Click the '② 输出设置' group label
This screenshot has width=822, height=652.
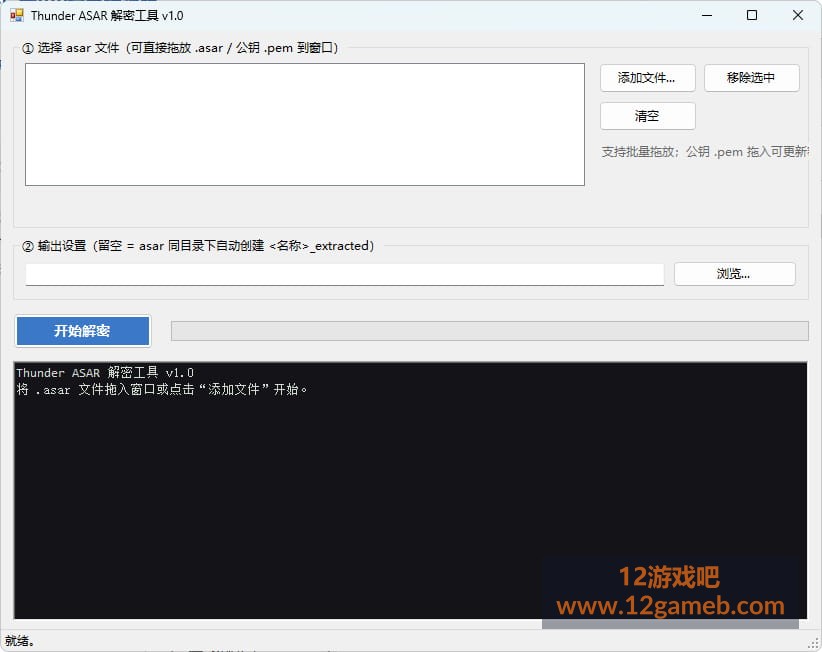[198, 246]
